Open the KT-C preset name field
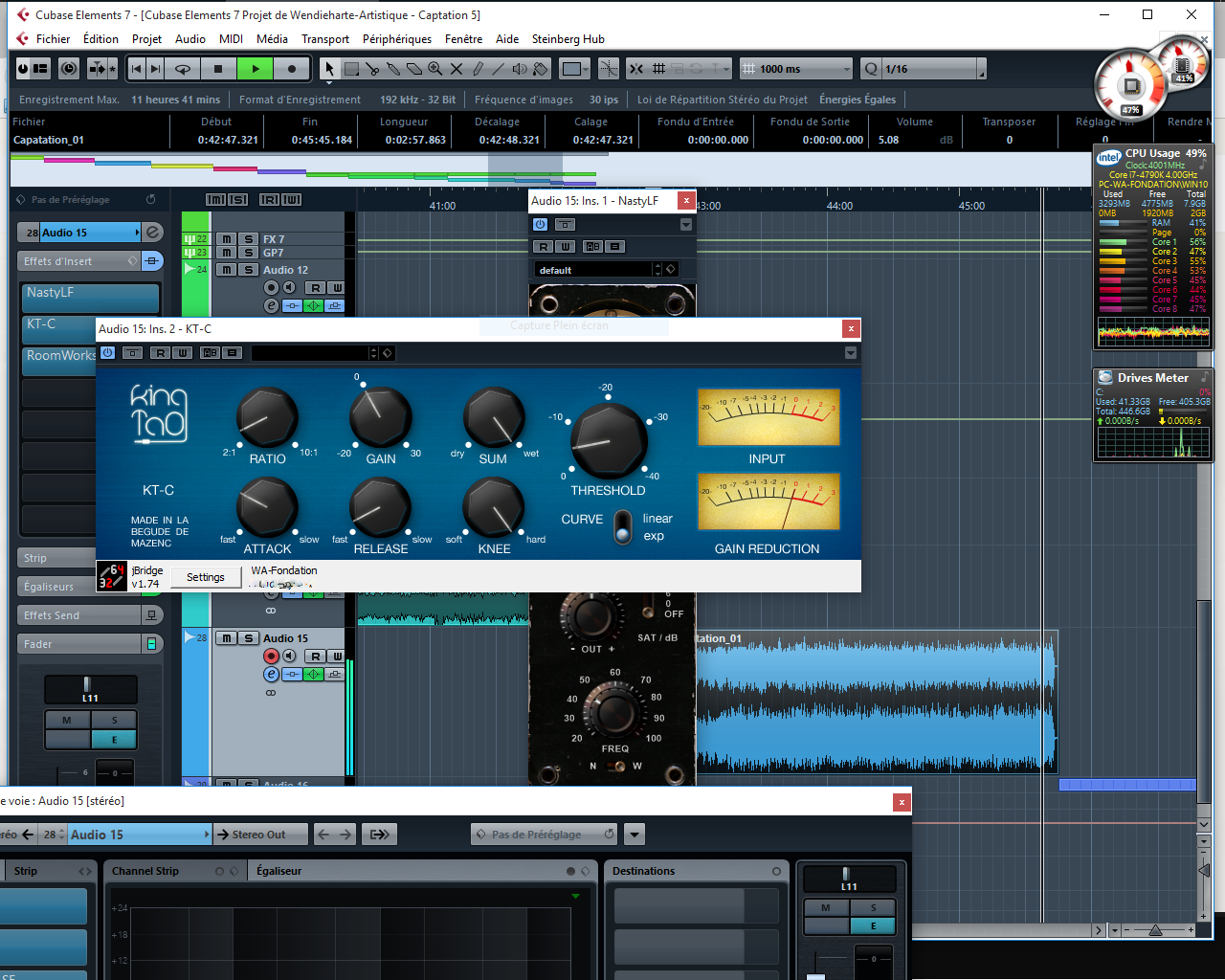The height and width of the screenshot is (980, 1225). click(x=309, y=353)
